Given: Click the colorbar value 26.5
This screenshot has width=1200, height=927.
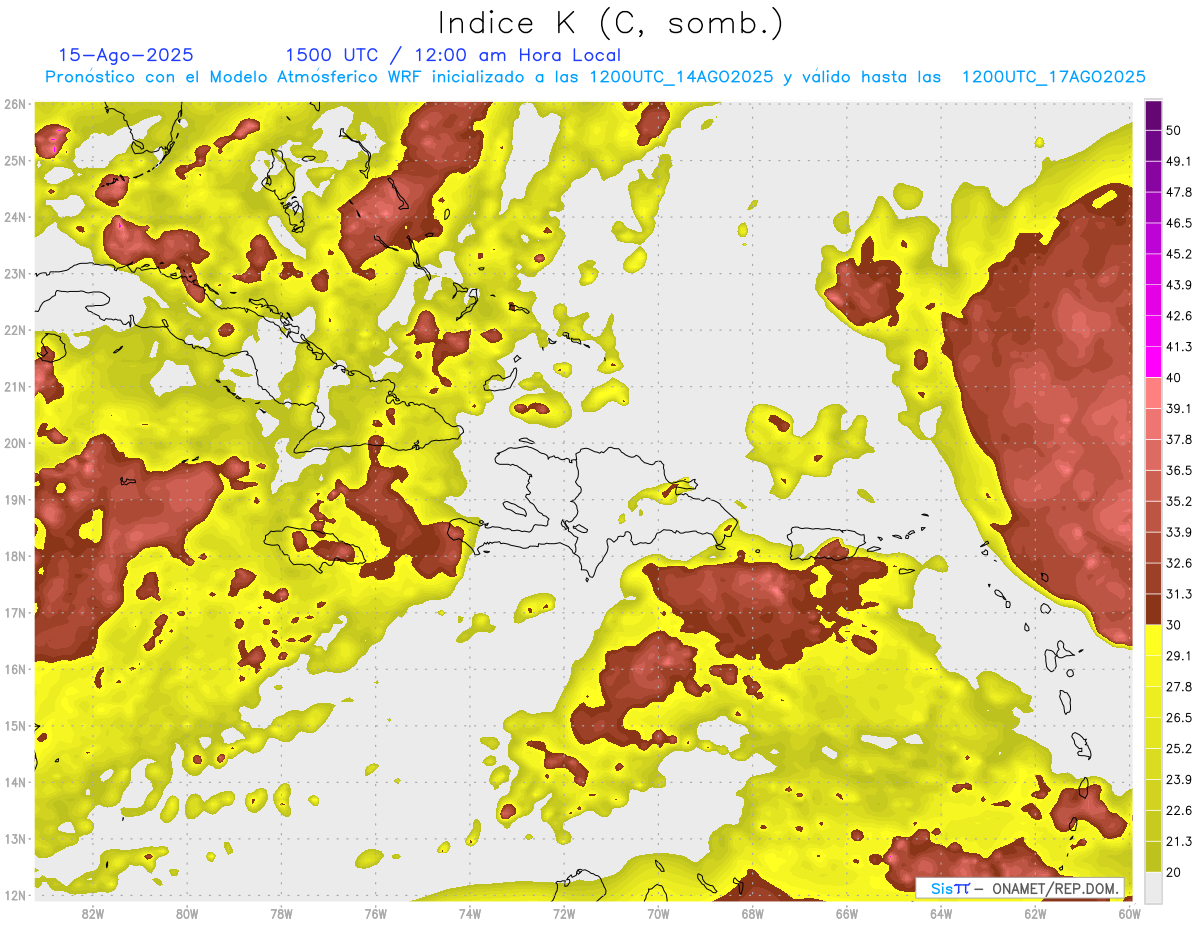Looking at the screenshot, I should coord(1179,718).
